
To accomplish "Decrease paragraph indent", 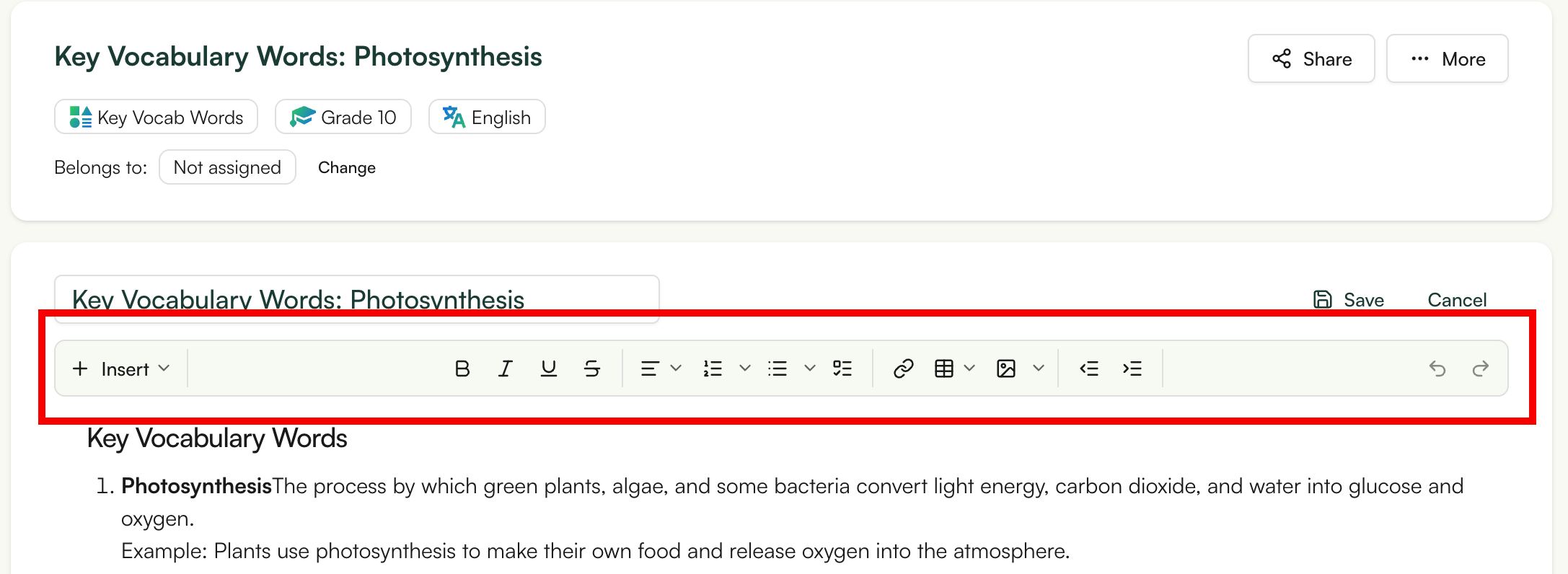I will coord(1089,368).
